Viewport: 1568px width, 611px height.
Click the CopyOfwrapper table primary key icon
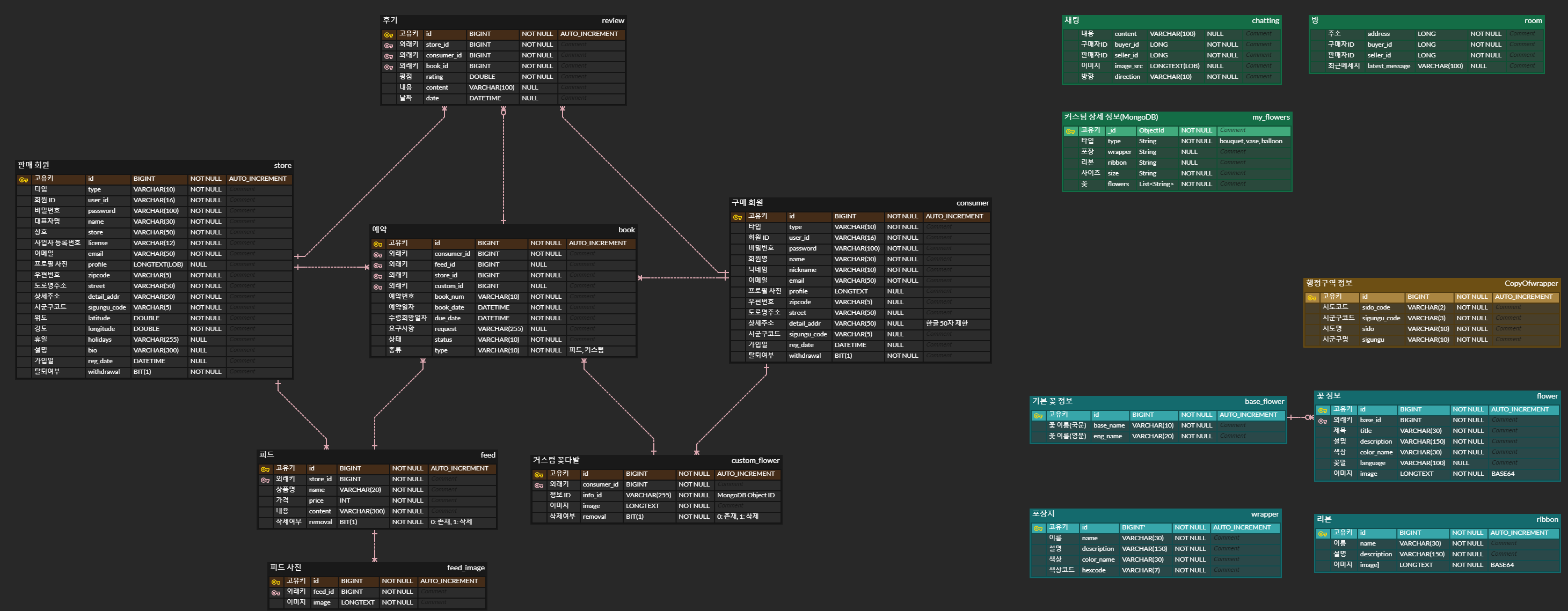click(1312, 298)
